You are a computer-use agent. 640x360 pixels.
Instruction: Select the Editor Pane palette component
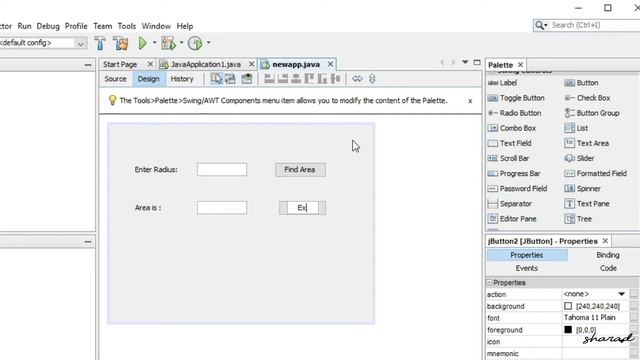[512, 219]
